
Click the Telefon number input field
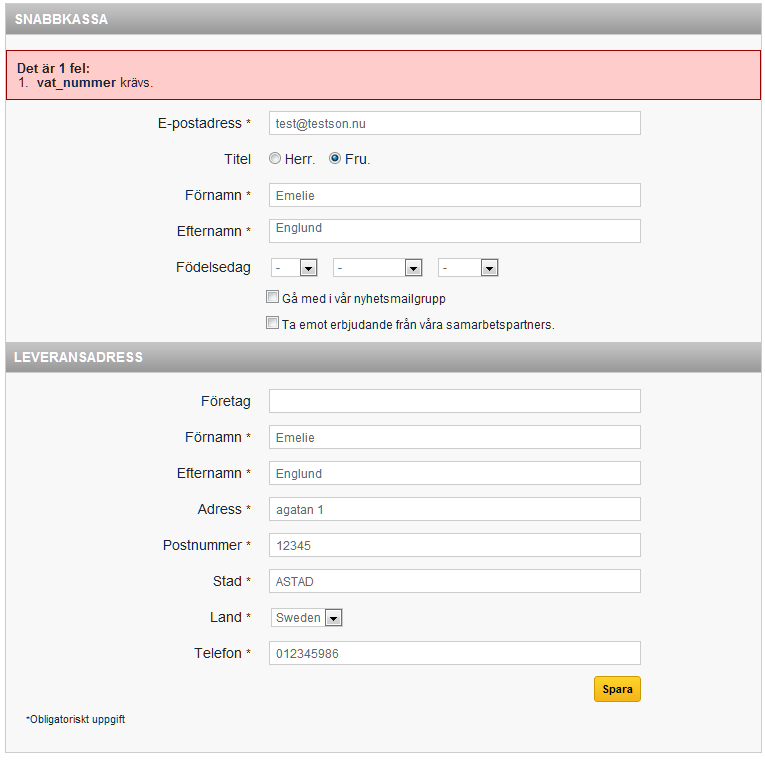coord(455,654)
